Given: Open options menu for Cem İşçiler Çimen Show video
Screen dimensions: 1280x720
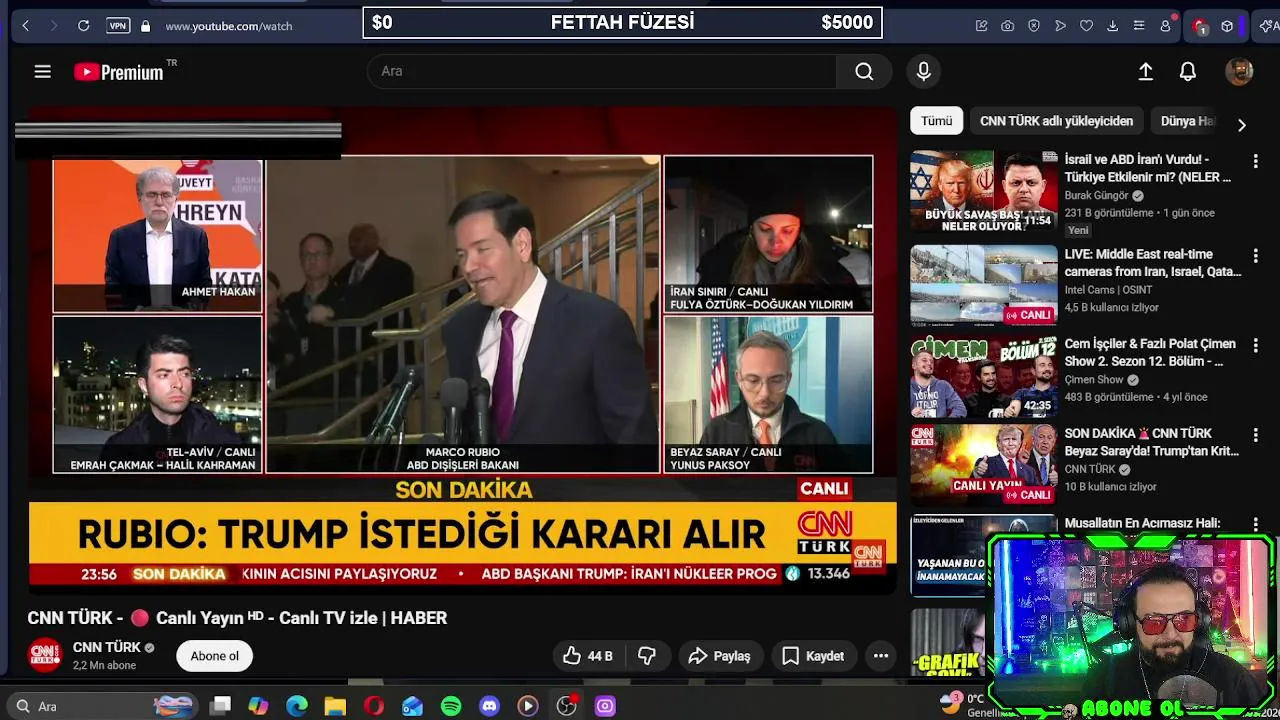Looking at the screenshot, I should (x=1256, y=345).
